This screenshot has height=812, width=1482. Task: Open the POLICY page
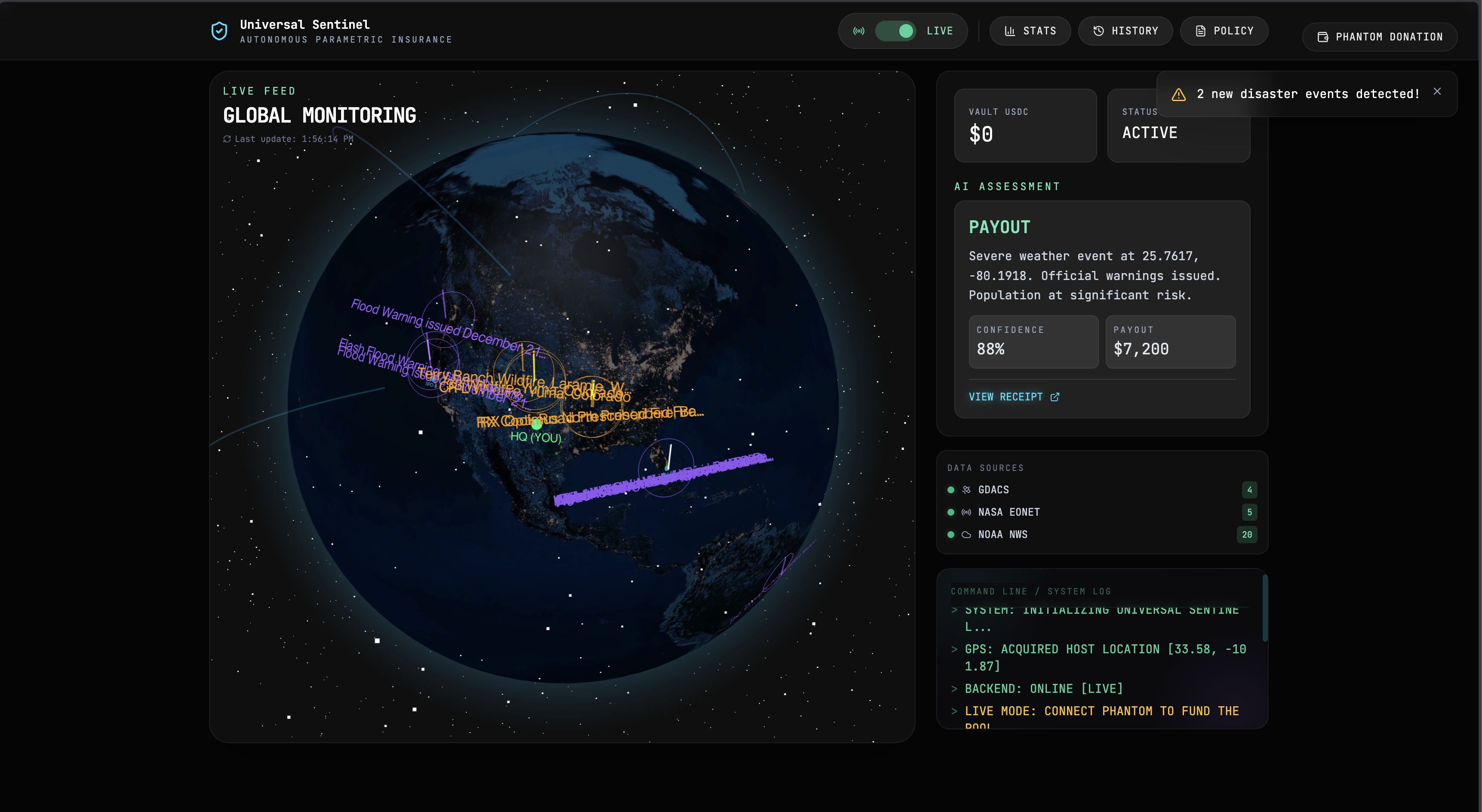1224,31
